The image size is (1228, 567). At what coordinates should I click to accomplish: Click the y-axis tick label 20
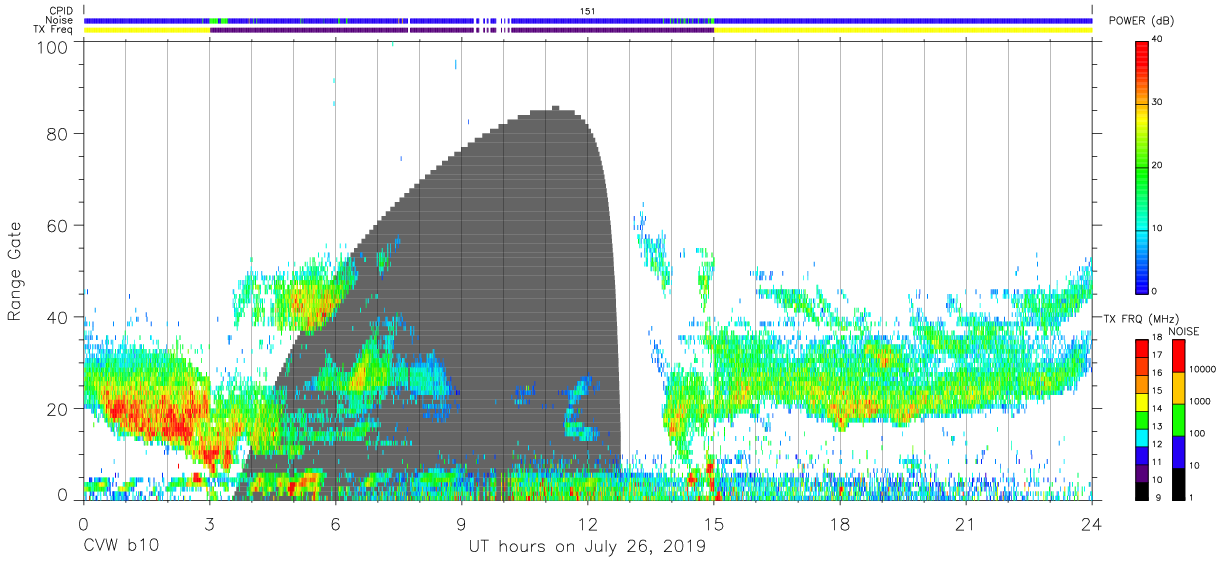(x=59, y=408)
